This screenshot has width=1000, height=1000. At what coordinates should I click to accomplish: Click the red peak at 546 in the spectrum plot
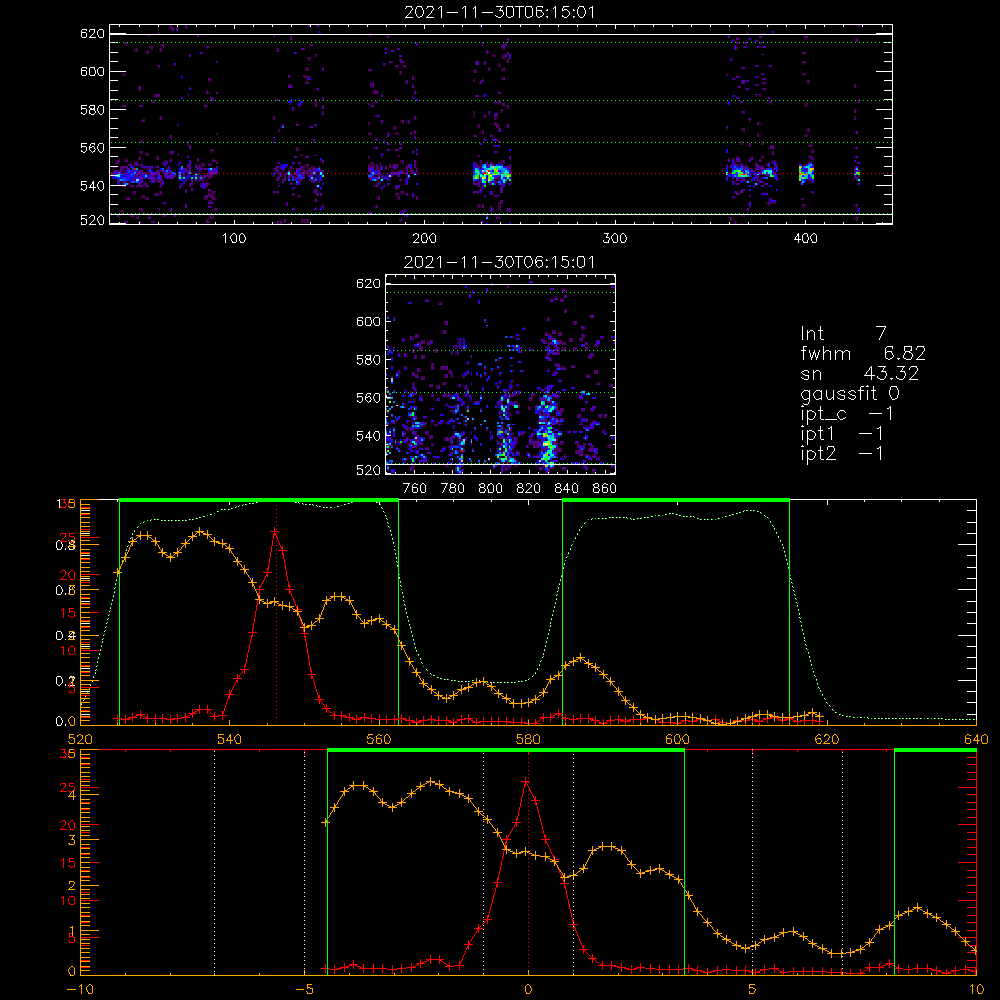point(275,531)
